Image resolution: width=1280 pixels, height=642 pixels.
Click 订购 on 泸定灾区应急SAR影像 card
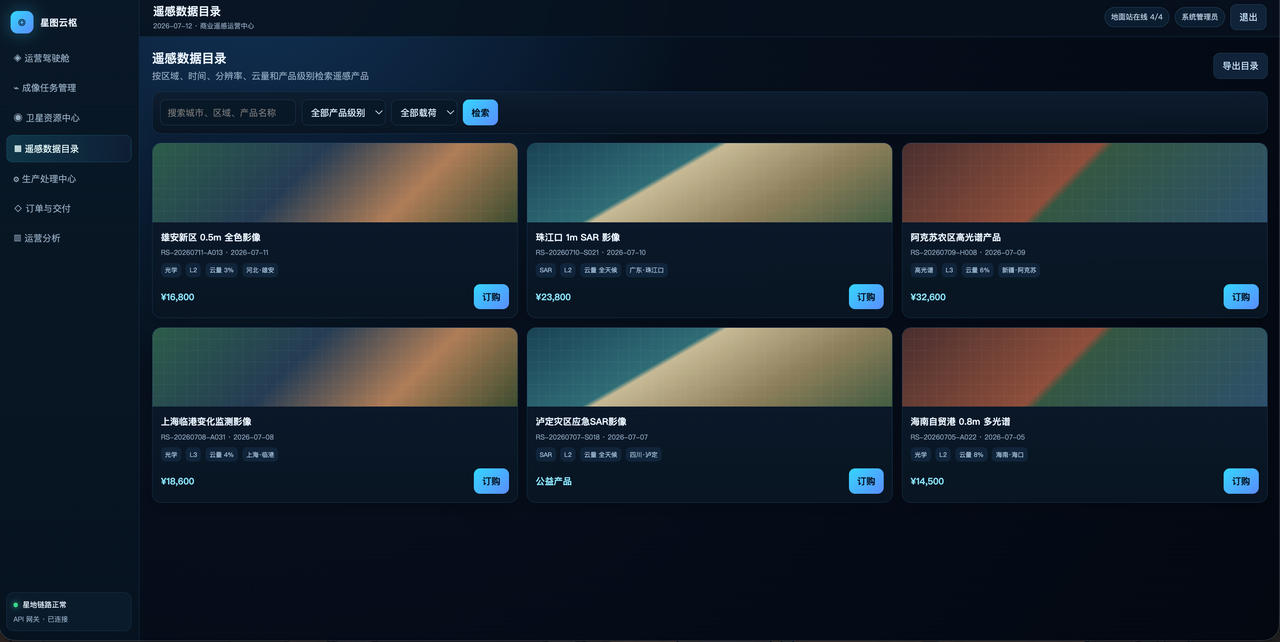tap(866, 481)
